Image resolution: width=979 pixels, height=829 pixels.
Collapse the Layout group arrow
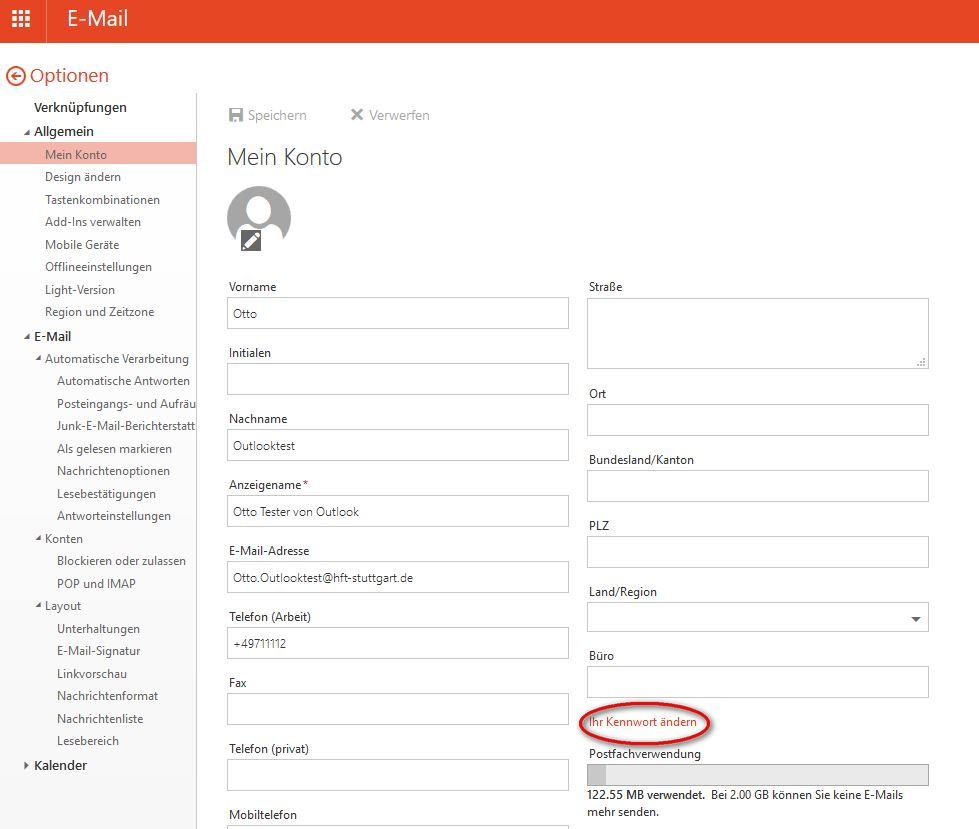(x=38, y=606)
